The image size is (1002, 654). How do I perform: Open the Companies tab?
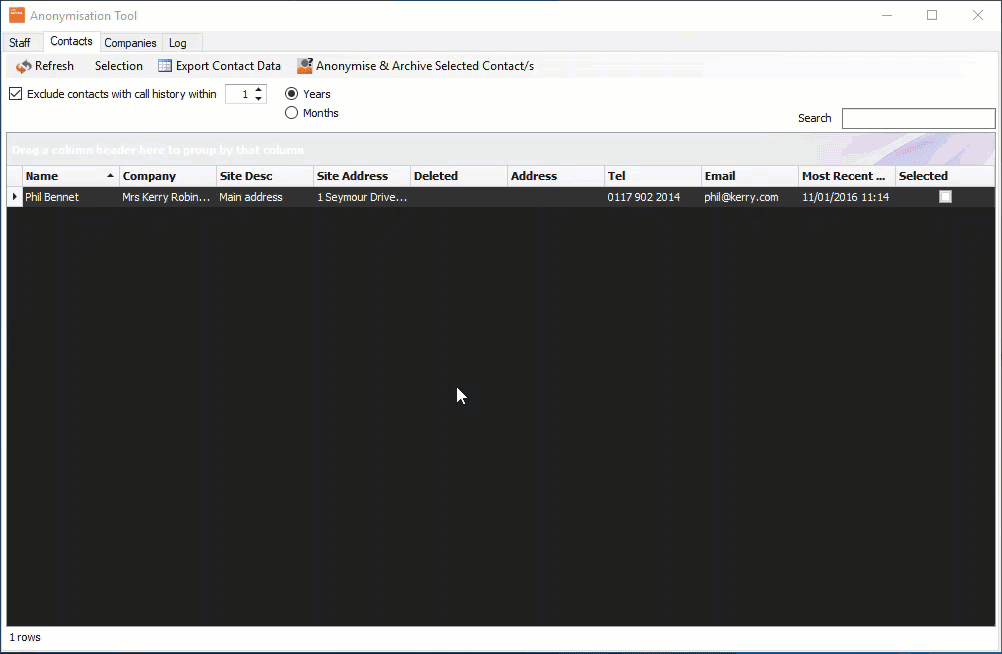[130, 43]
